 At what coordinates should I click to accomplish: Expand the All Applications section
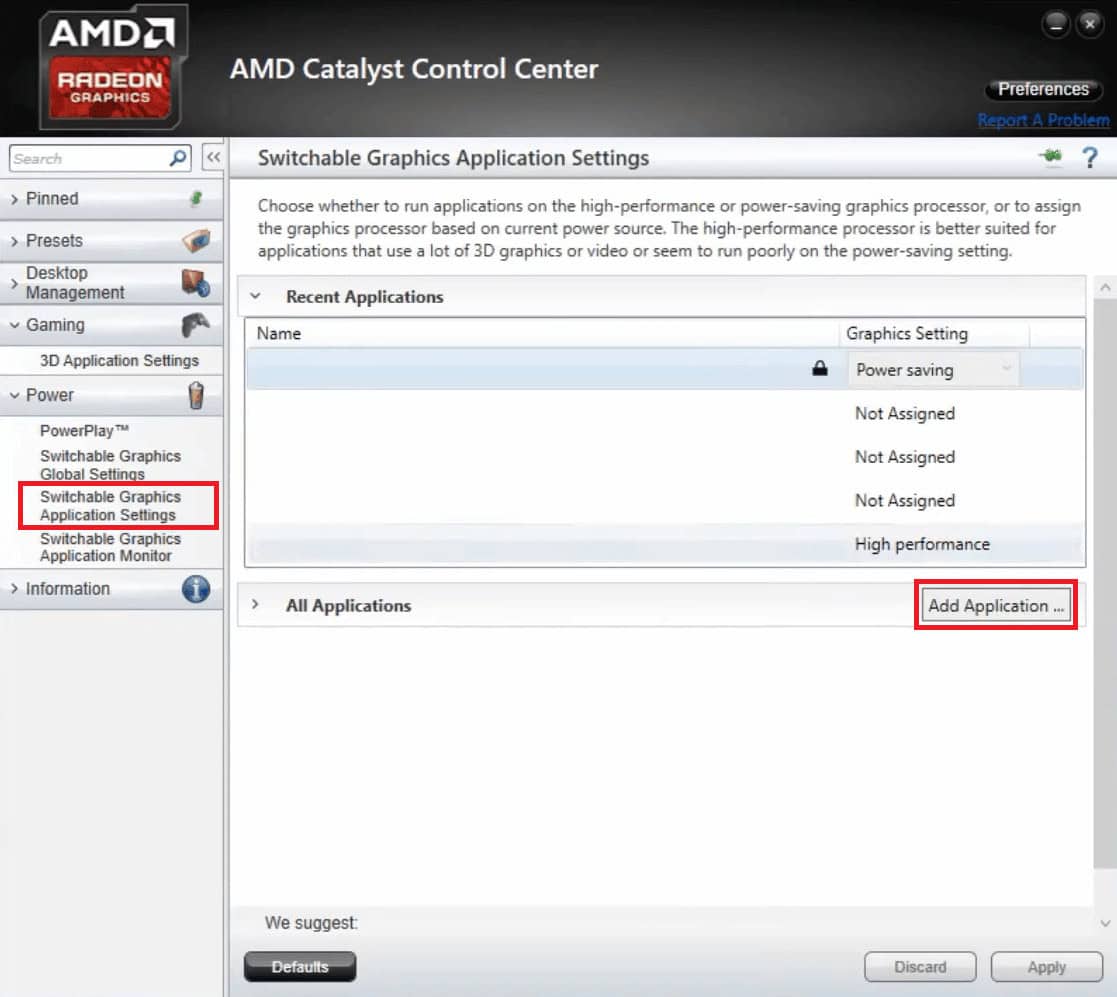(255, 605)
